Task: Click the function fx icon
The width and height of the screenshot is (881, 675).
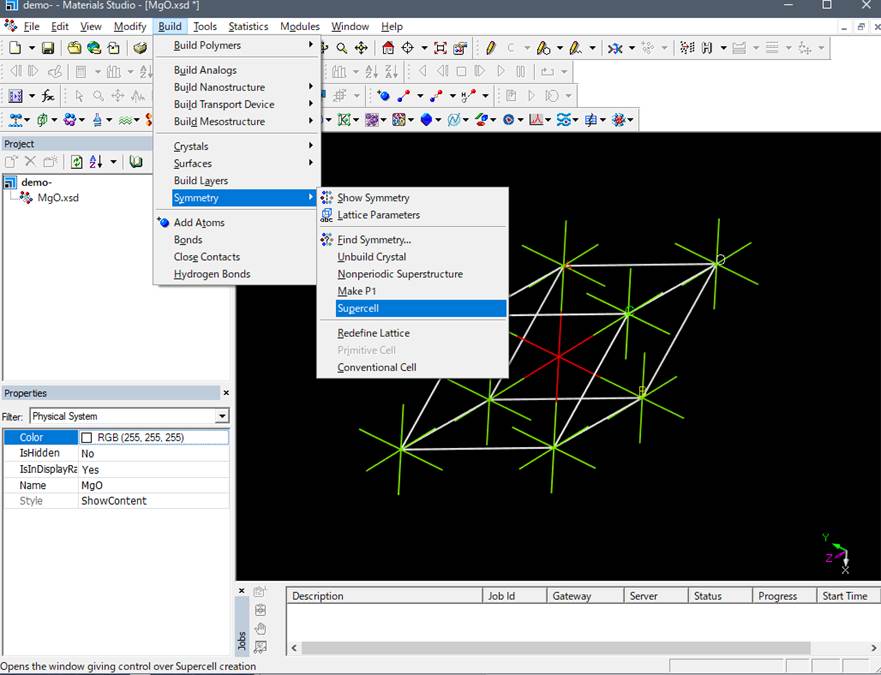Action: (48, 96)
